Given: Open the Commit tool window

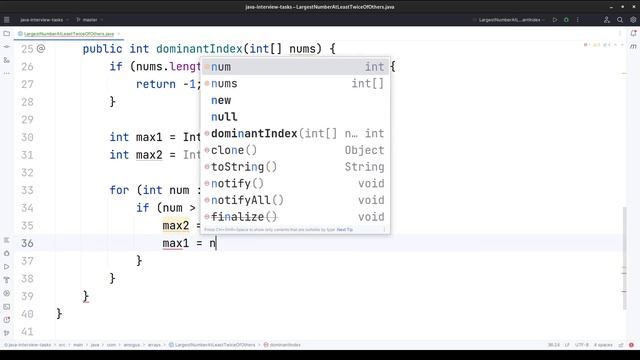Looking at the screenshot, I should point(7,47).
